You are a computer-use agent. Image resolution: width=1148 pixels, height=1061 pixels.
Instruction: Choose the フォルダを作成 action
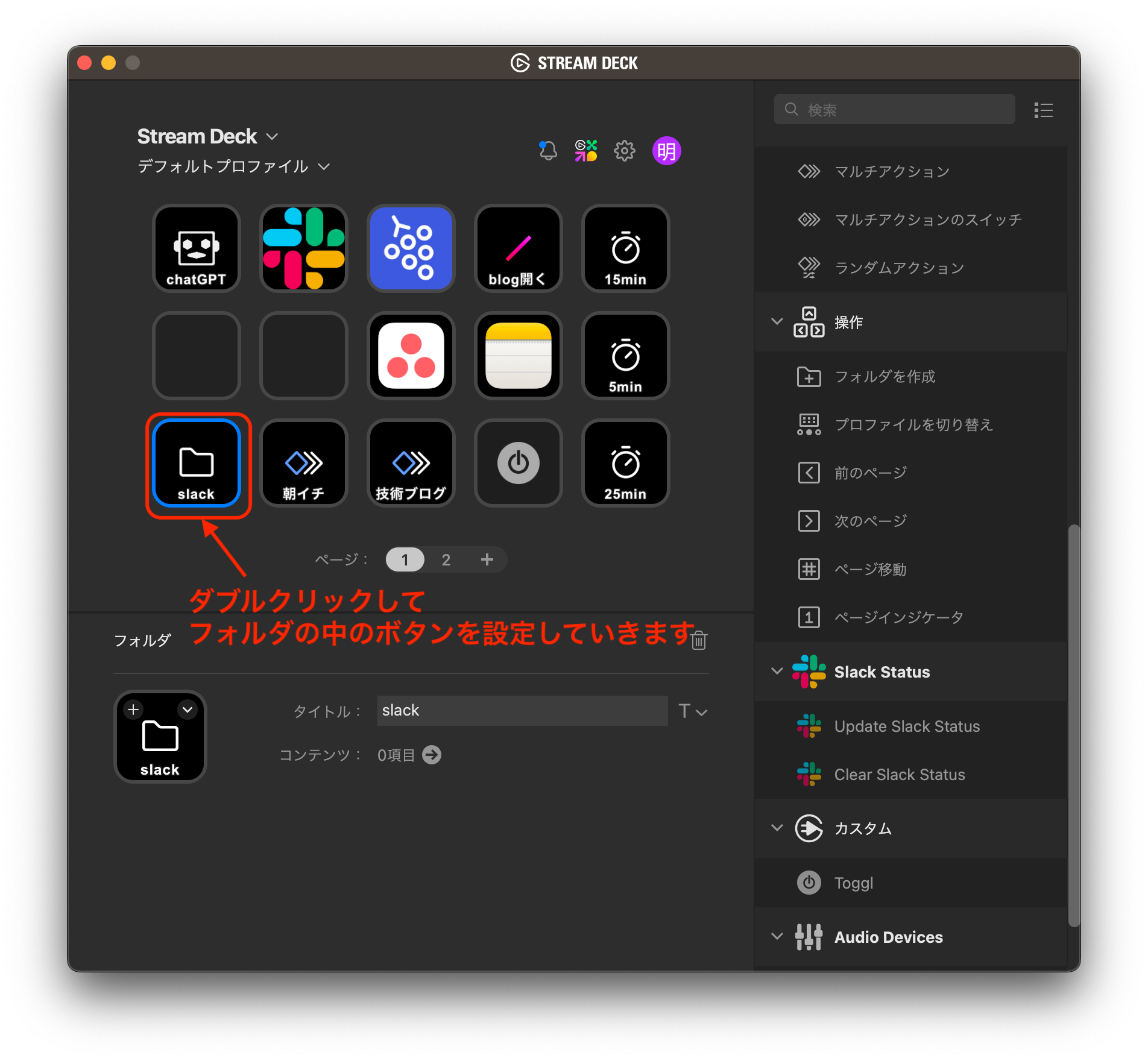[910, 377]
